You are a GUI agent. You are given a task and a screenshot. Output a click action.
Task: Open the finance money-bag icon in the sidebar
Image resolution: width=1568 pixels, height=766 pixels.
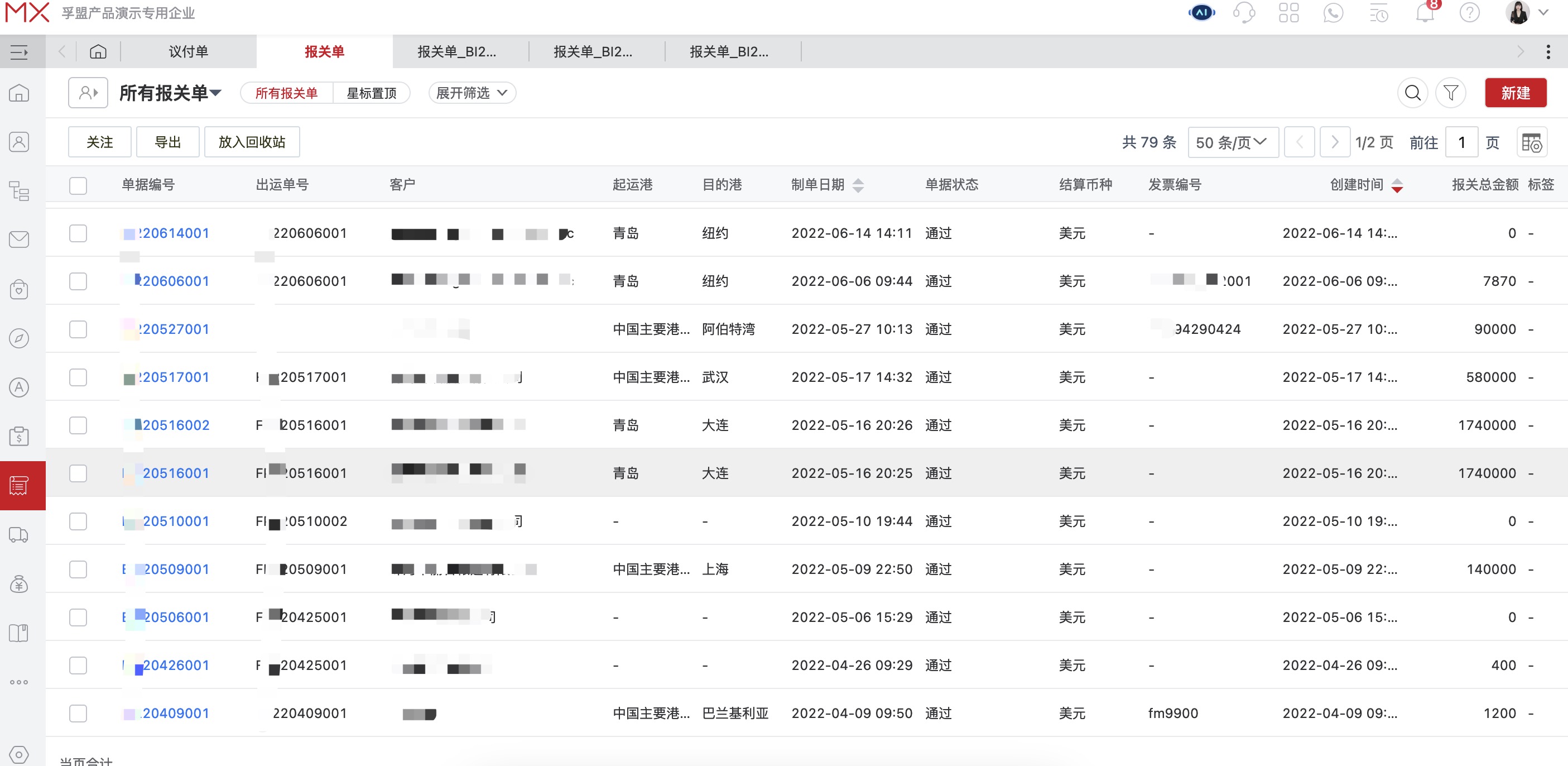[19, 584]
